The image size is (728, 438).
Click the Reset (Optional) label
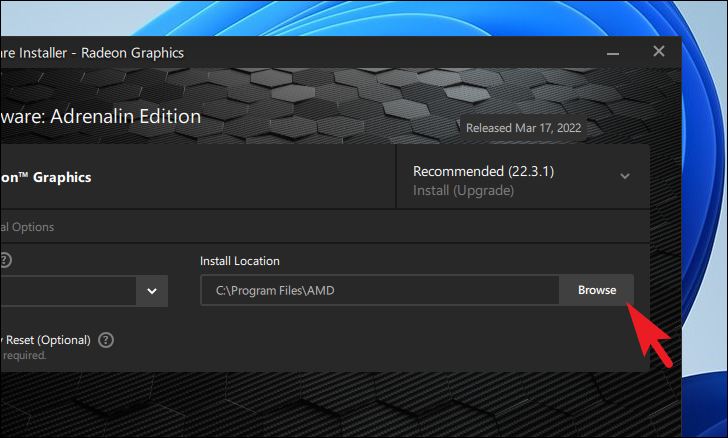[x=46, y=340]
